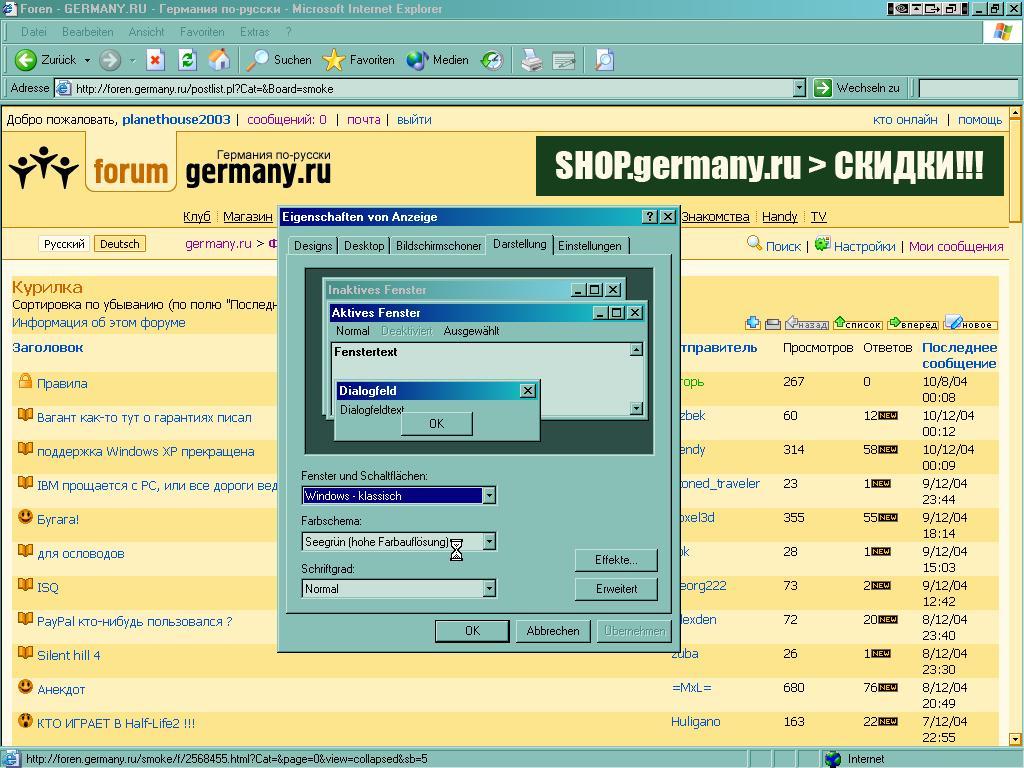This screenshot has height=768, width=1024.
Task: Click the Huligano sender name
Action: tap(696, 722)
